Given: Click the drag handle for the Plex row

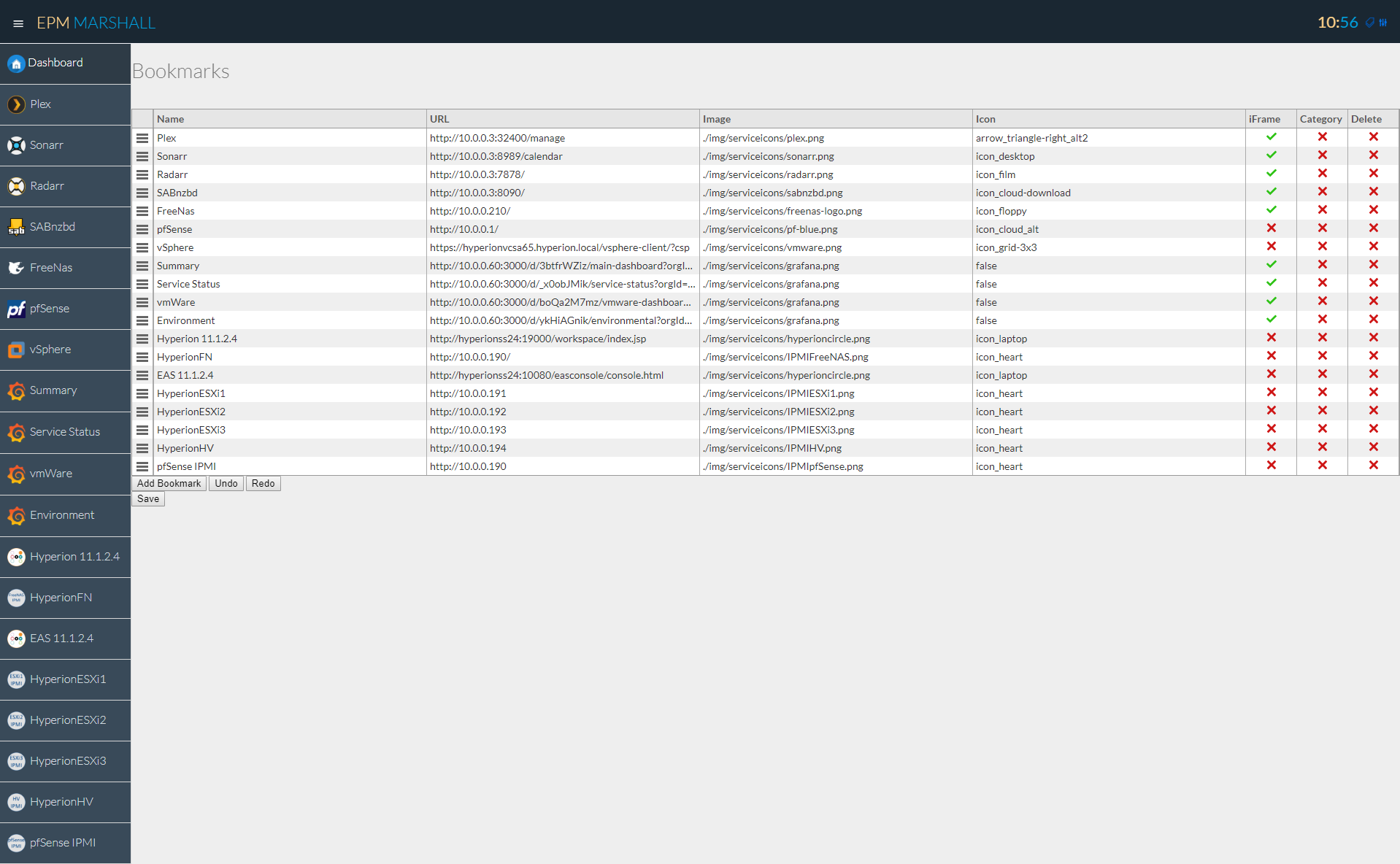Looking at the screenshot, I should tap(142, 138).
